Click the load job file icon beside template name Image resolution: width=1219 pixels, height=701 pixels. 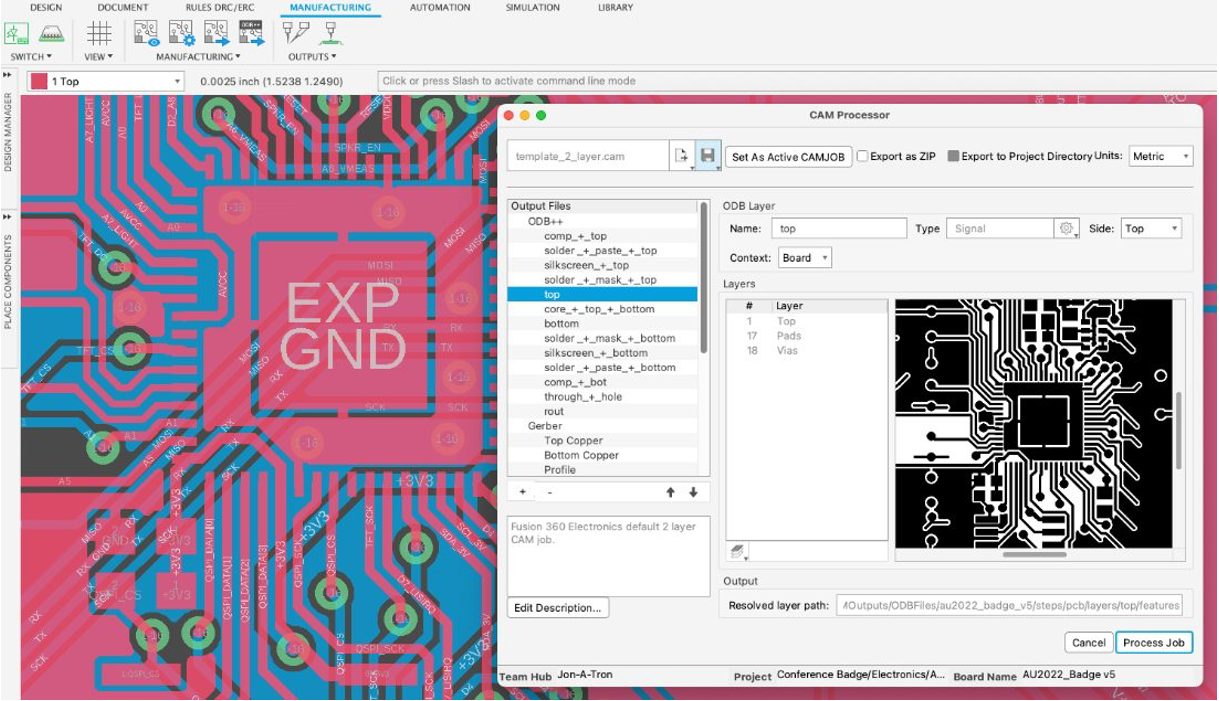tap(682, 156)
